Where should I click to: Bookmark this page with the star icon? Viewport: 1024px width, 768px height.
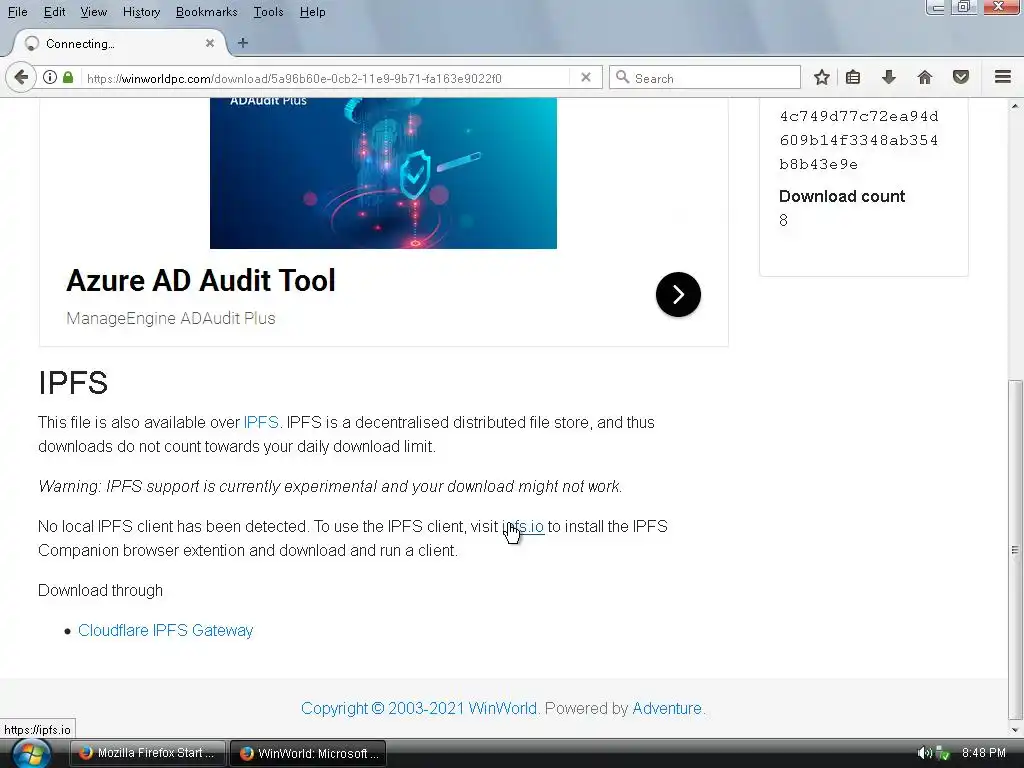822,77
